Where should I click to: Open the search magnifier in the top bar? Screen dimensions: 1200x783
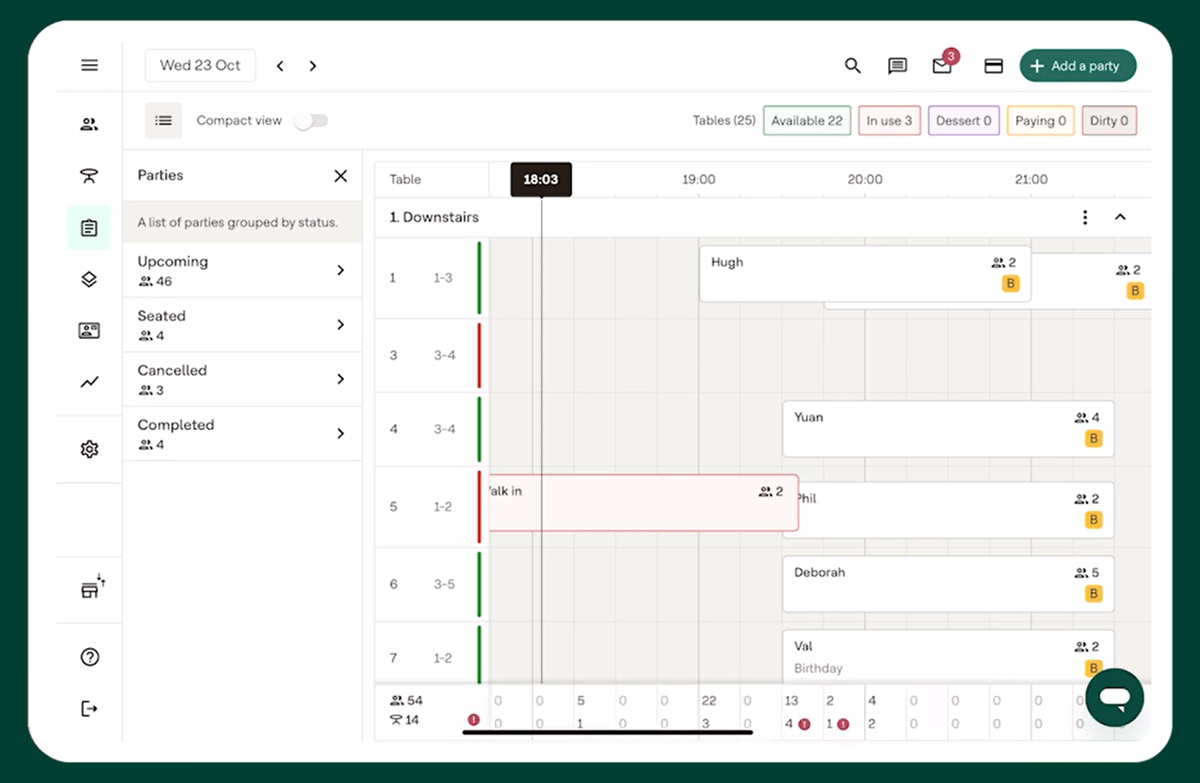point(852,65)
